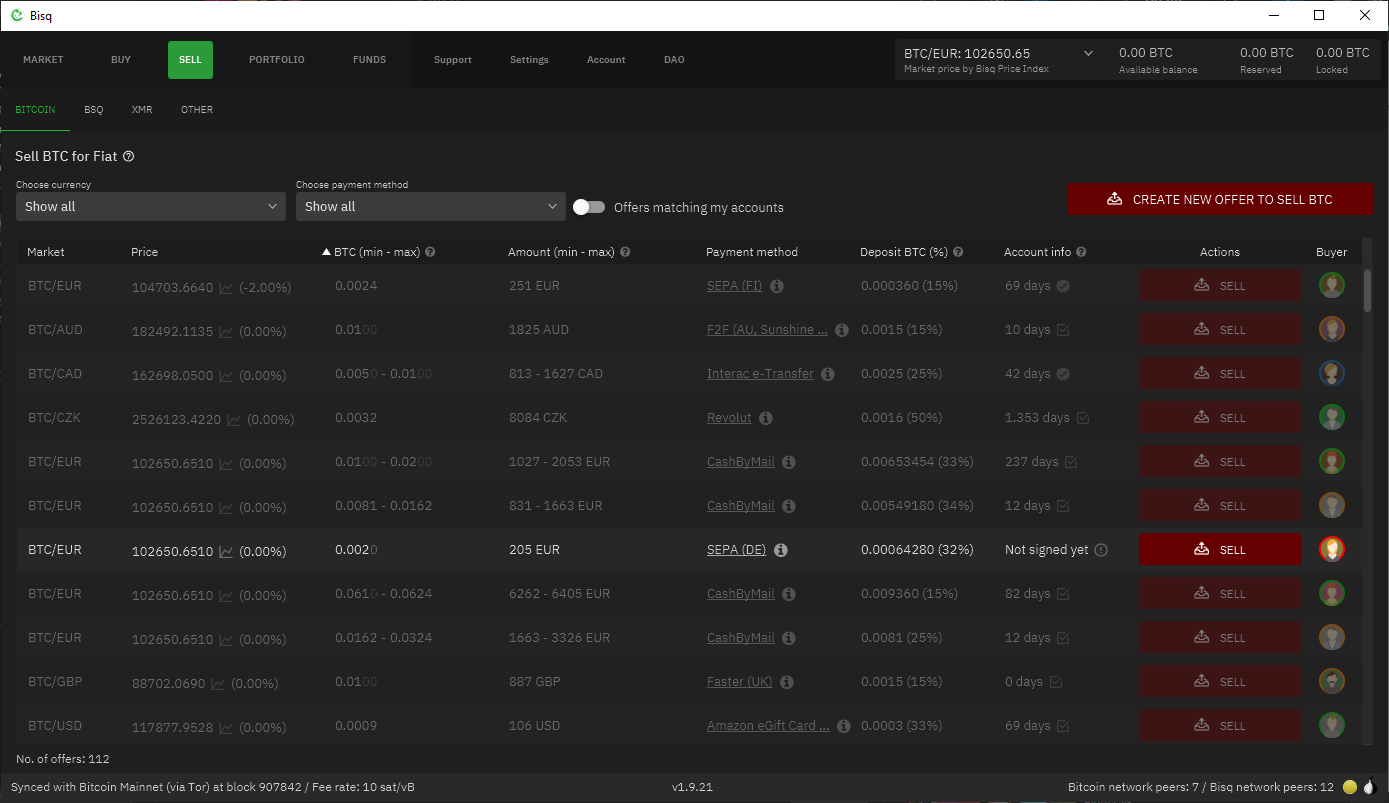Click help icon next to Deposit BTC (%)
Viewport: 1389px width, 803px height.
958,253
